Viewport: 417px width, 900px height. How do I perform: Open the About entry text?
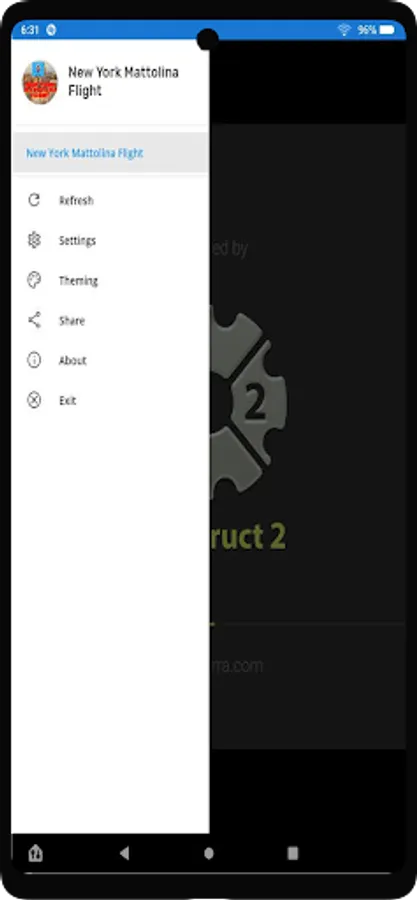72,360
